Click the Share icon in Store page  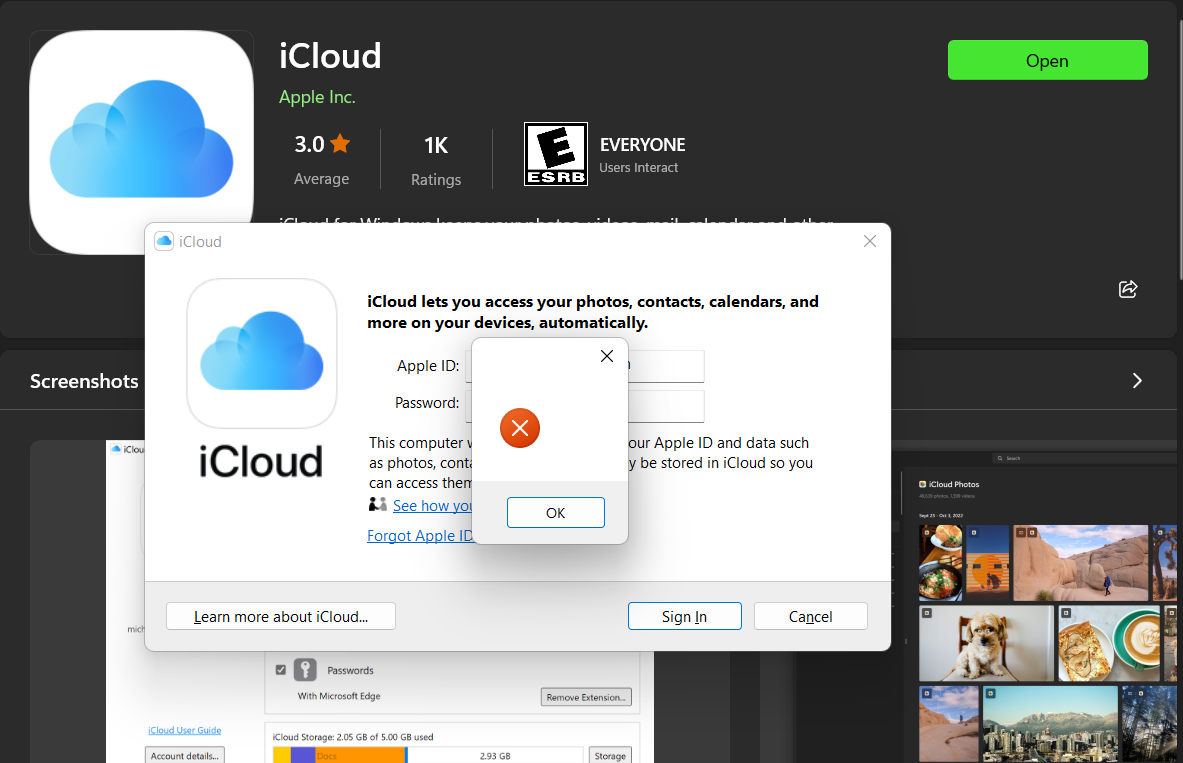click(1128, 289)
